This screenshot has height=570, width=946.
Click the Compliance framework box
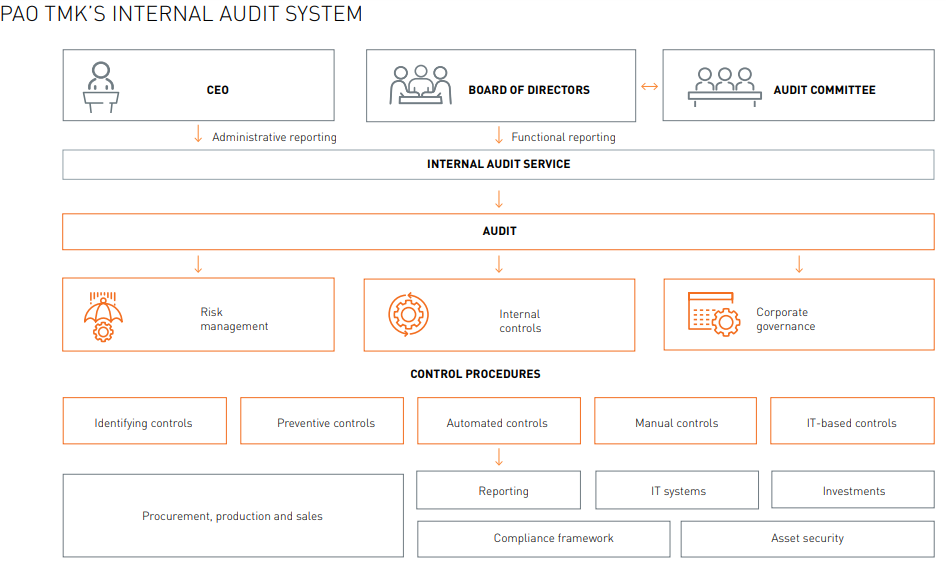click(x=544, y=539)
